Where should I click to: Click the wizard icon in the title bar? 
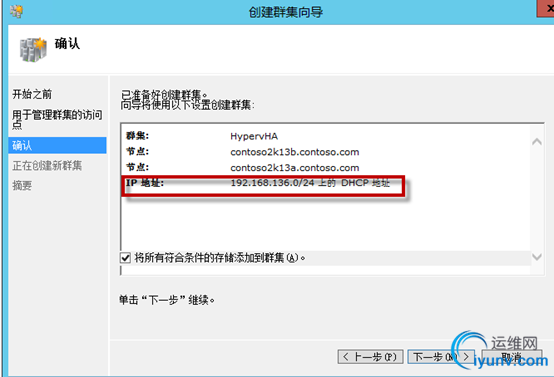tap(16, 12)
